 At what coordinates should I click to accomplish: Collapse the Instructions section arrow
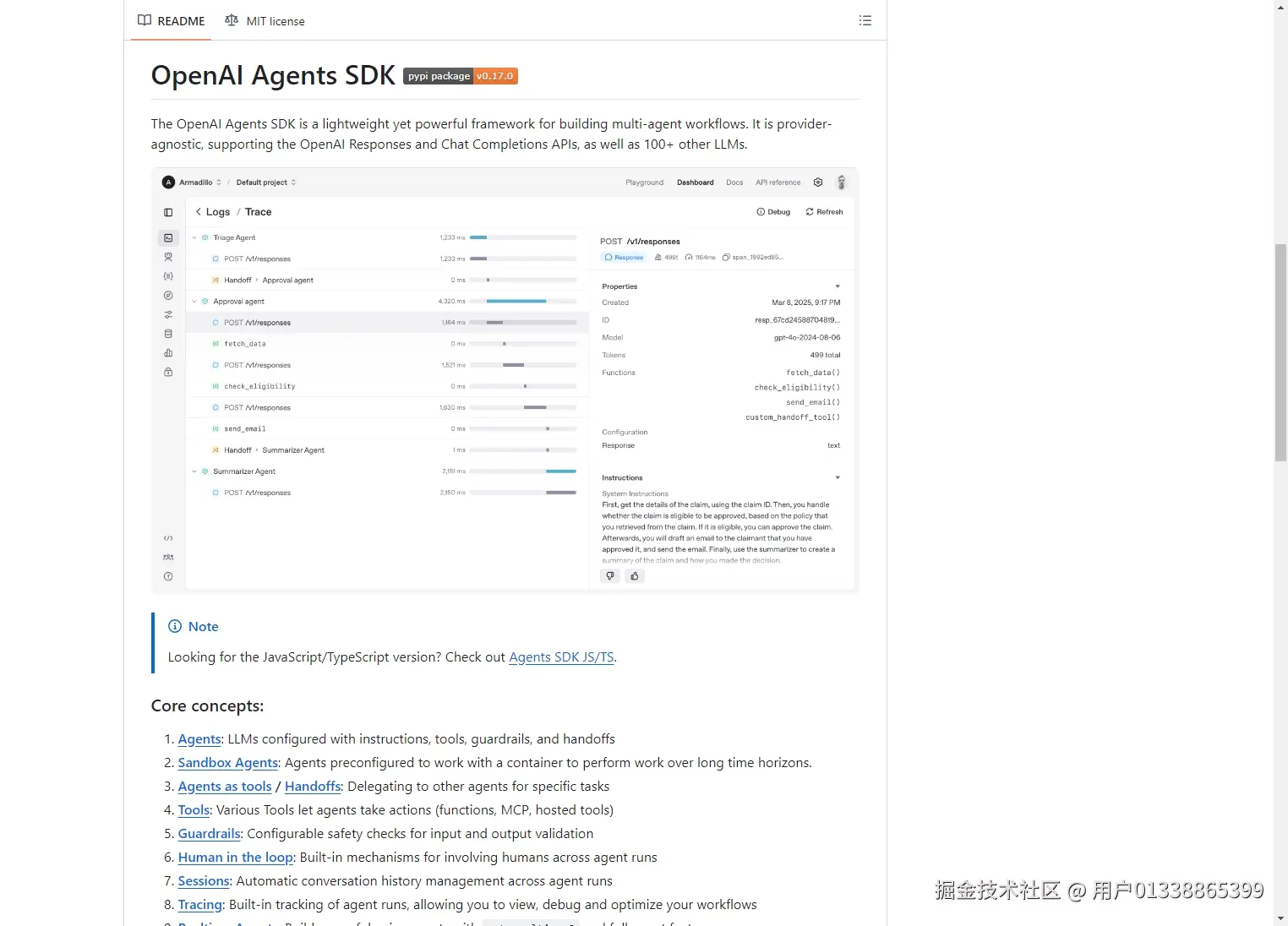click(x=838, y=477)
